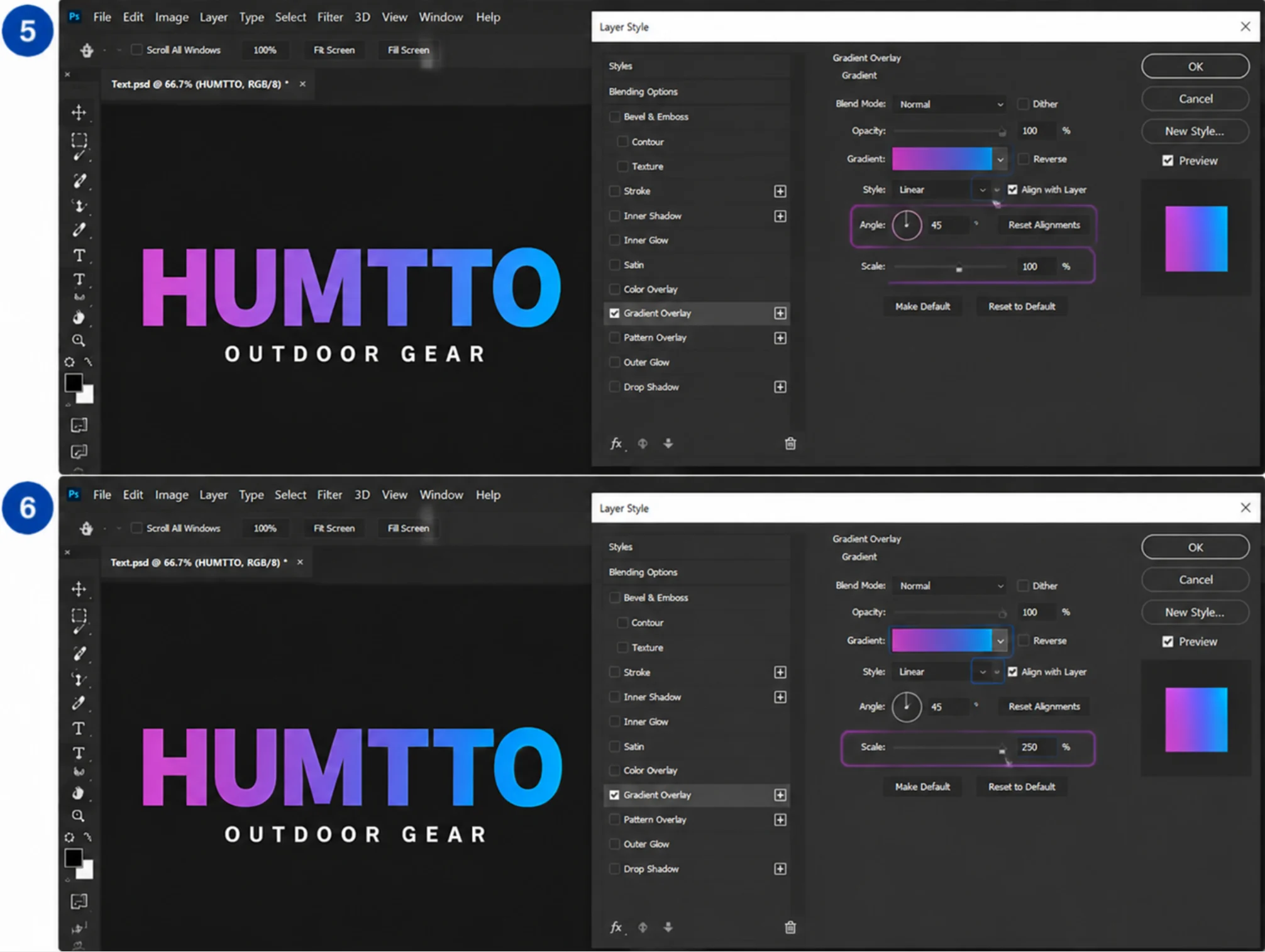Open Window menu in lower Photoshop window
This screenshot has width=1265, height=952.
tap(441, 495)
